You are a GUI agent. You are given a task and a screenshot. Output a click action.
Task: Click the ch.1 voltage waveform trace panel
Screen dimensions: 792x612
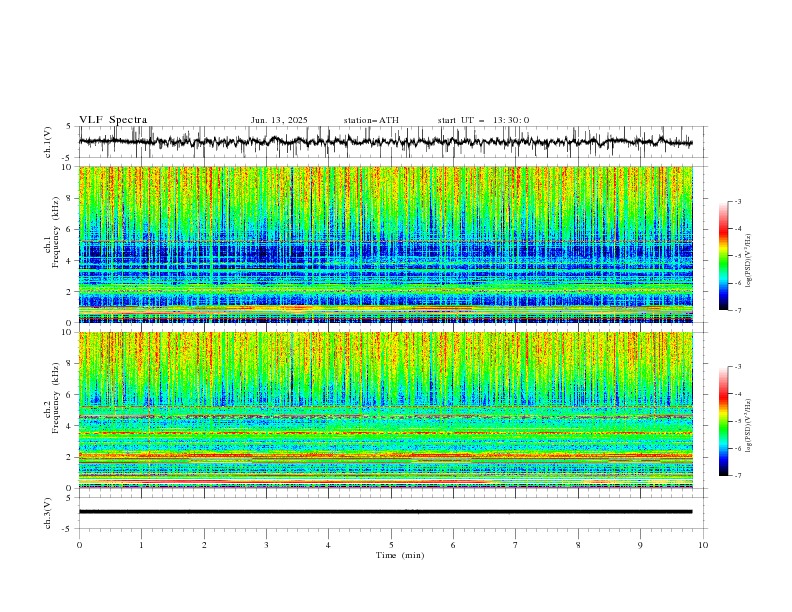coord(393,142)
